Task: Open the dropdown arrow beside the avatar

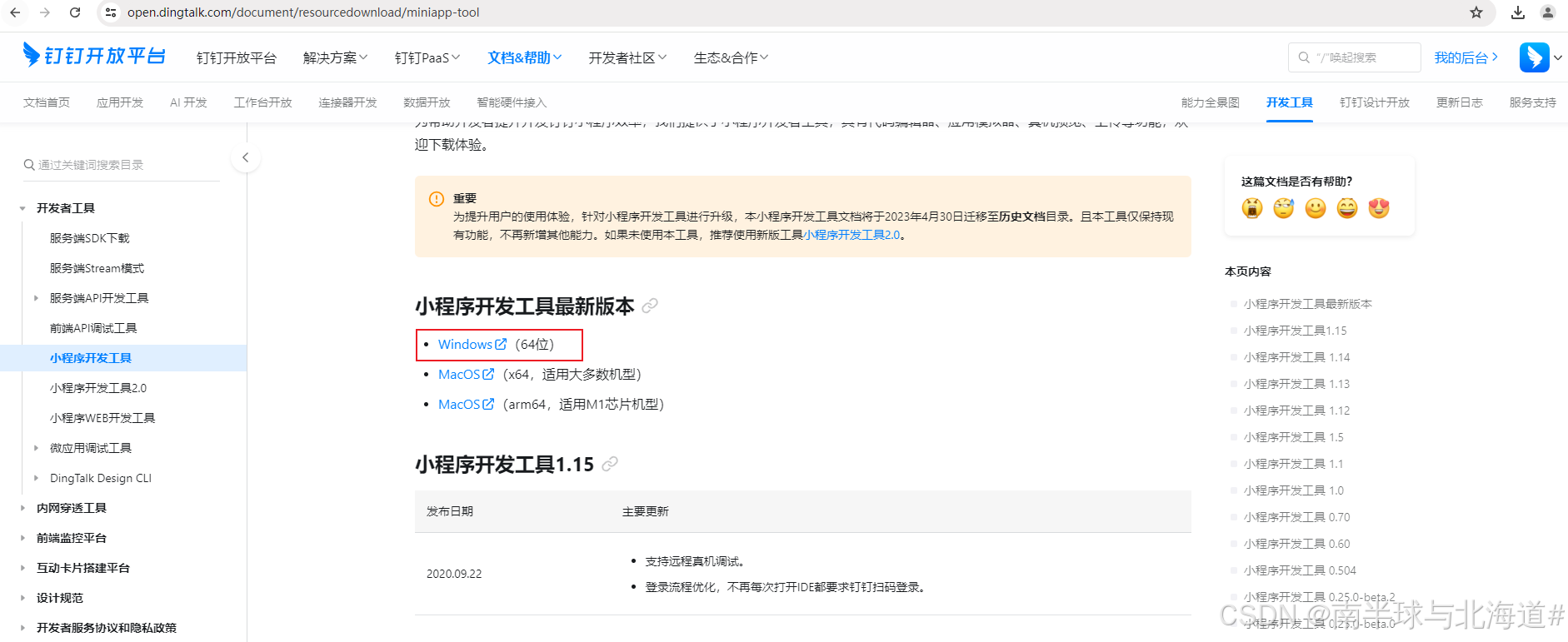Action: point(1558,57)
